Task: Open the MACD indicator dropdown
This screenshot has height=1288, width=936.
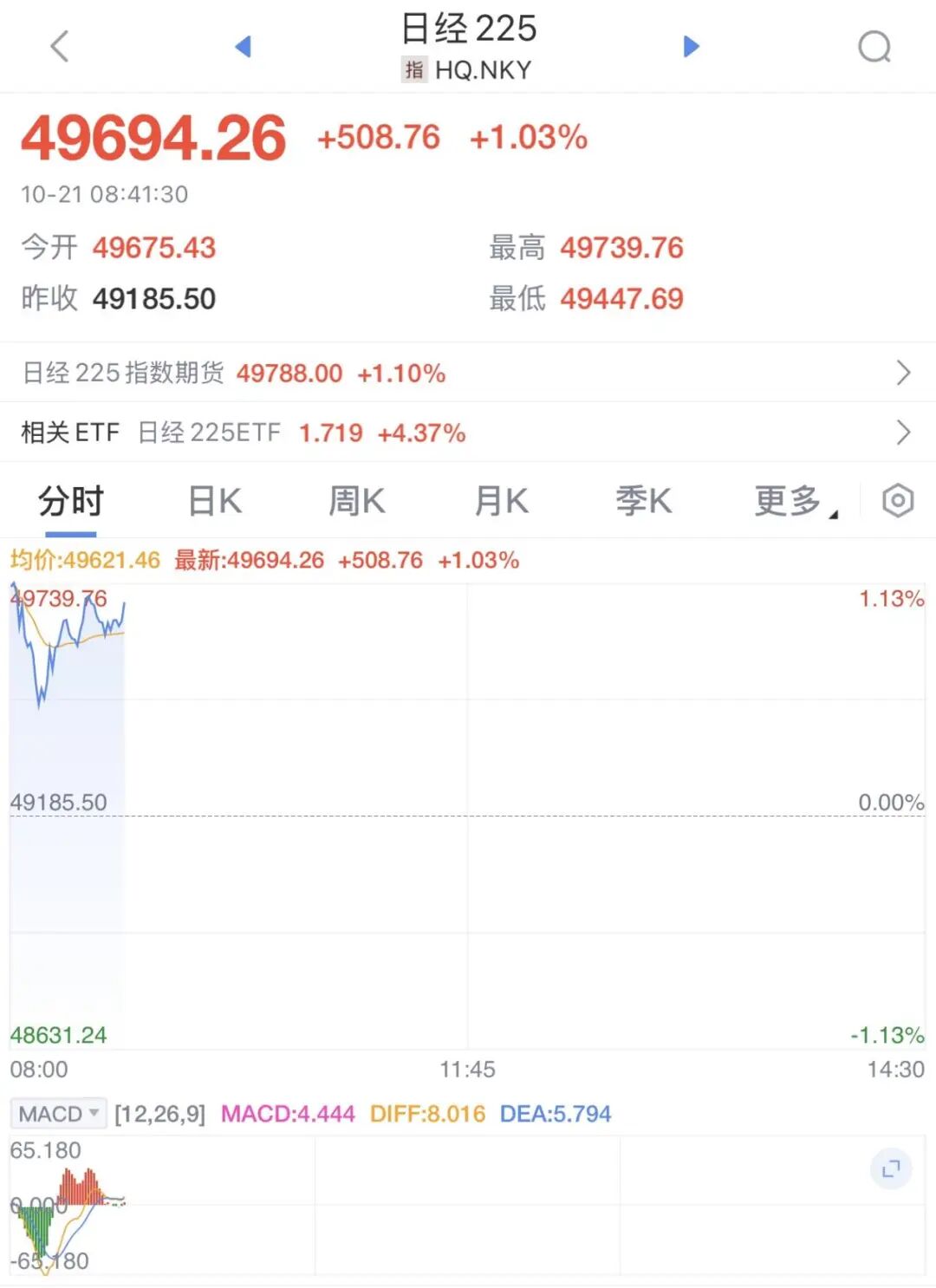Action: pyautogui.click(x=58, y=1114)
